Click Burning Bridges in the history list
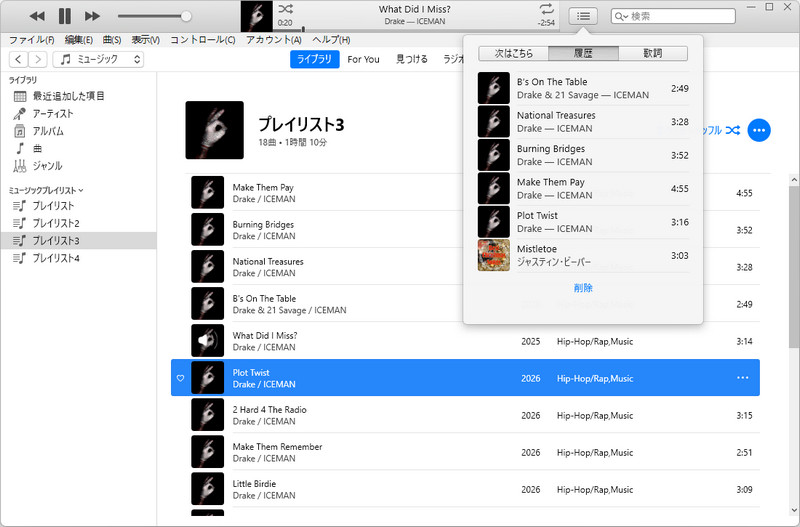The image size is (800, 527). point(583,155)
